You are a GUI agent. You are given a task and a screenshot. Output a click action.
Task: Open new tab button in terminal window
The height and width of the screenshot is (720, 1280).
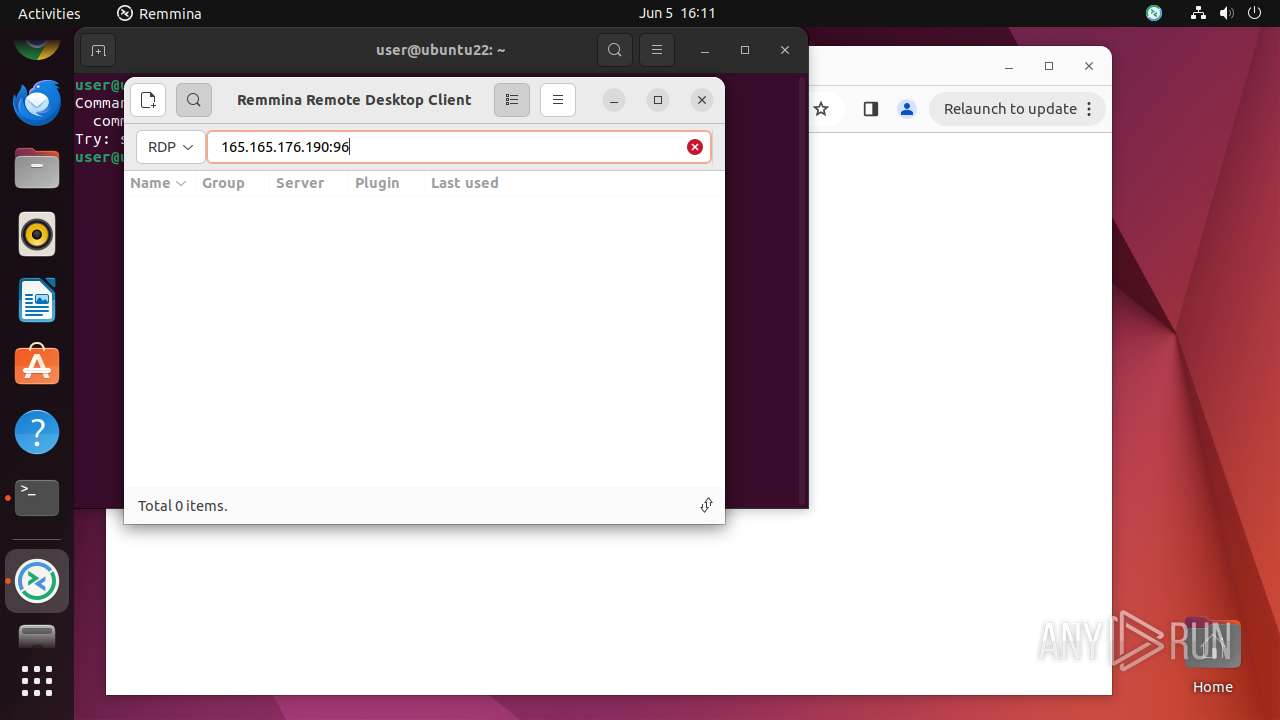(x=98, y=50)
